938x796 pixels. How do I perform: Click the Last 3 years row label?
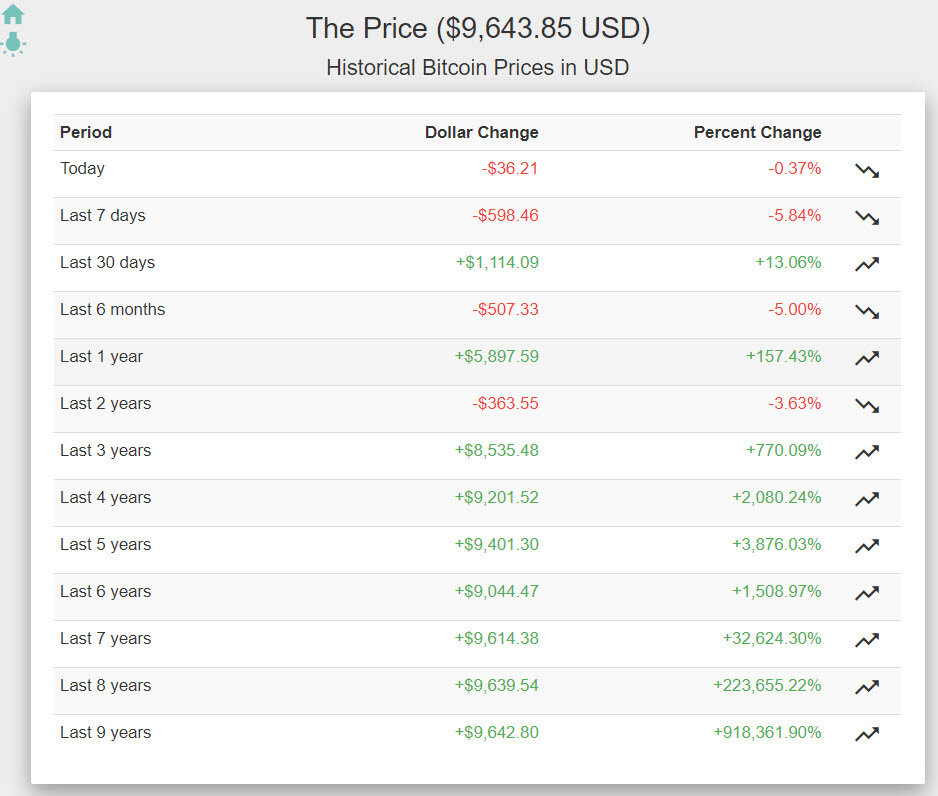(x=105, y=450)
